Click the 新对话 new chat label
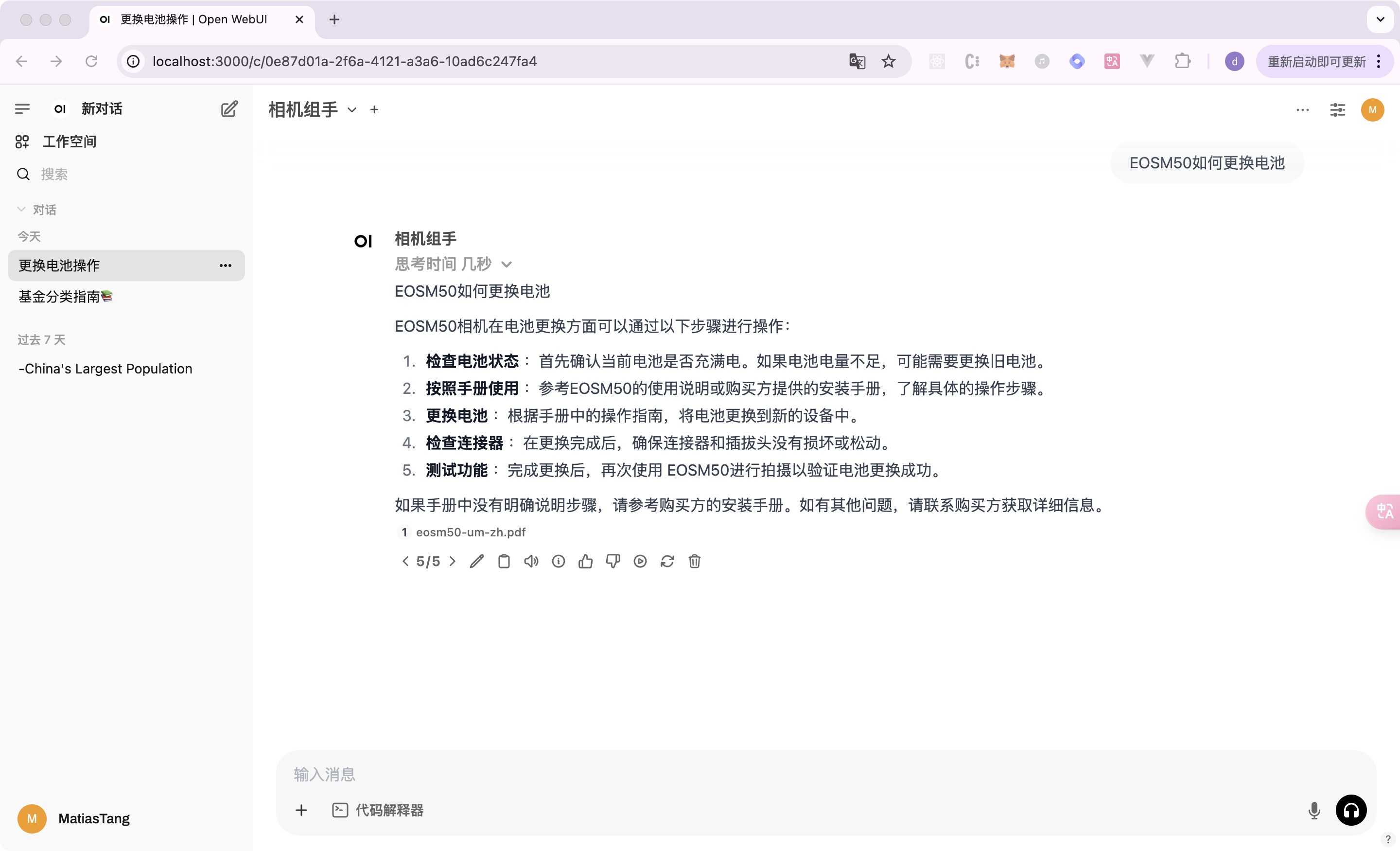The image size is (1400, 851). 102,108
